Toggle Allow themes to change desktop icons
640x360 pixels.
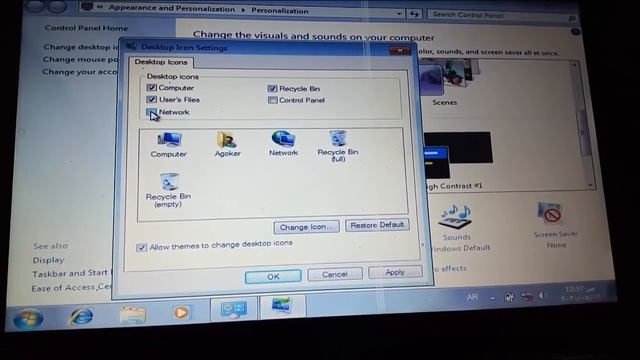pos(141,247)
